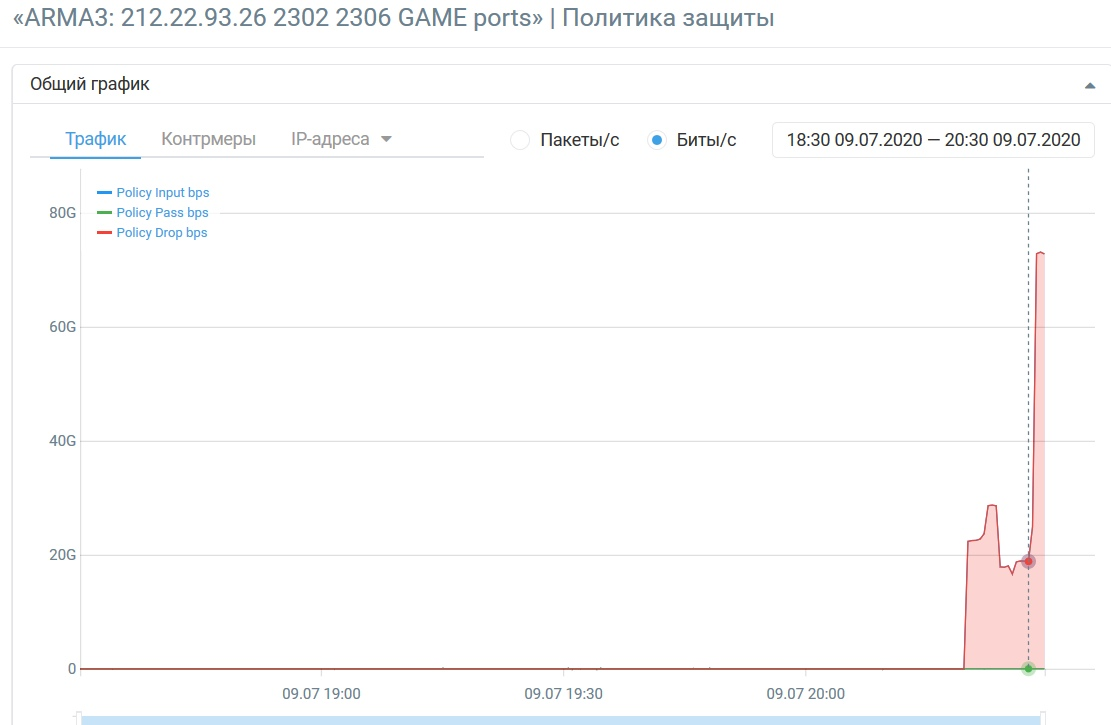
Task: Click the blue time range navigator bar
Action: (561, 719)
